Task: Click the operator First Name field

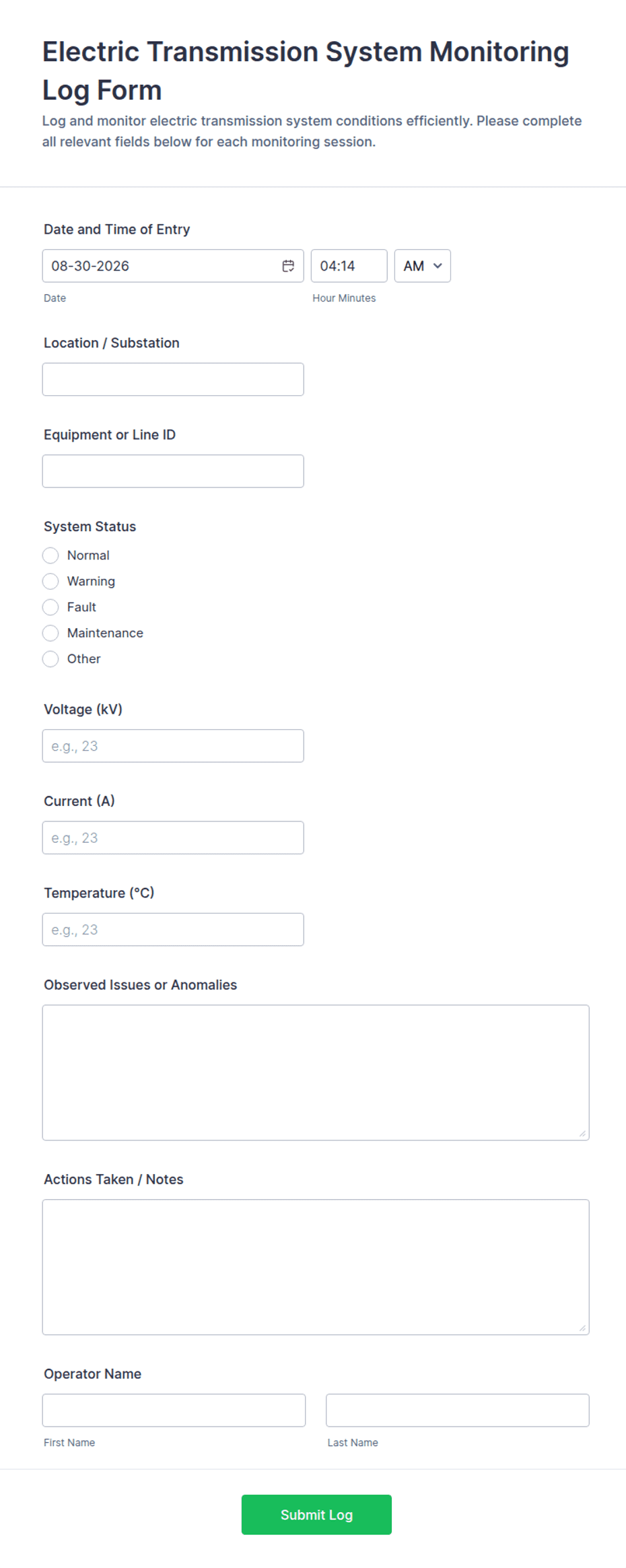Action: [174, 1410]
